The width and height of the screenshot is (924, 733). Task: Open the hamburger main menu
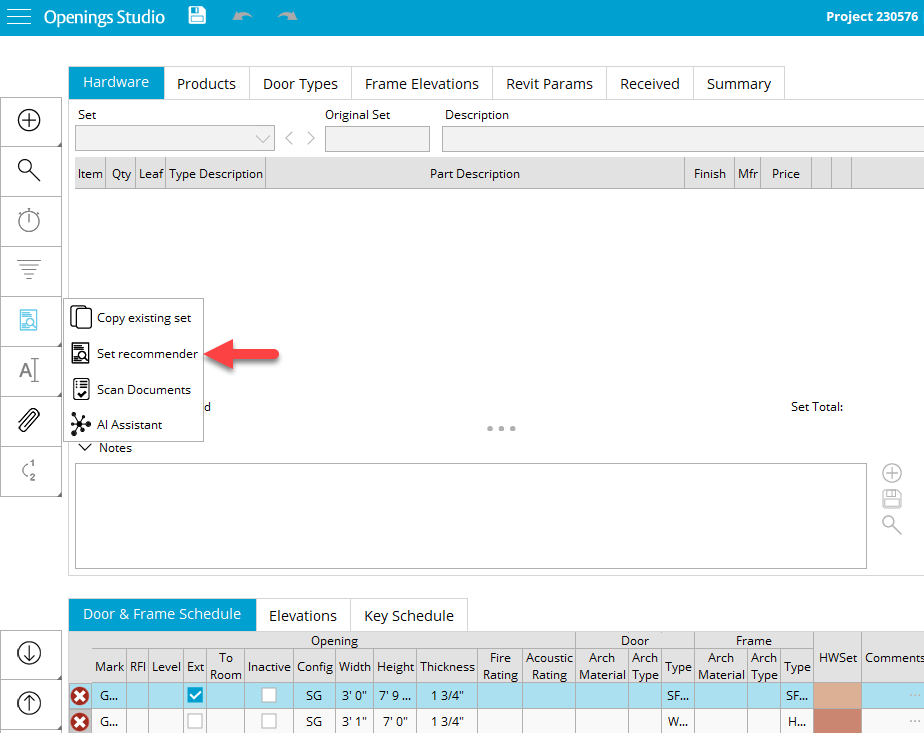[x=19, y=16]
